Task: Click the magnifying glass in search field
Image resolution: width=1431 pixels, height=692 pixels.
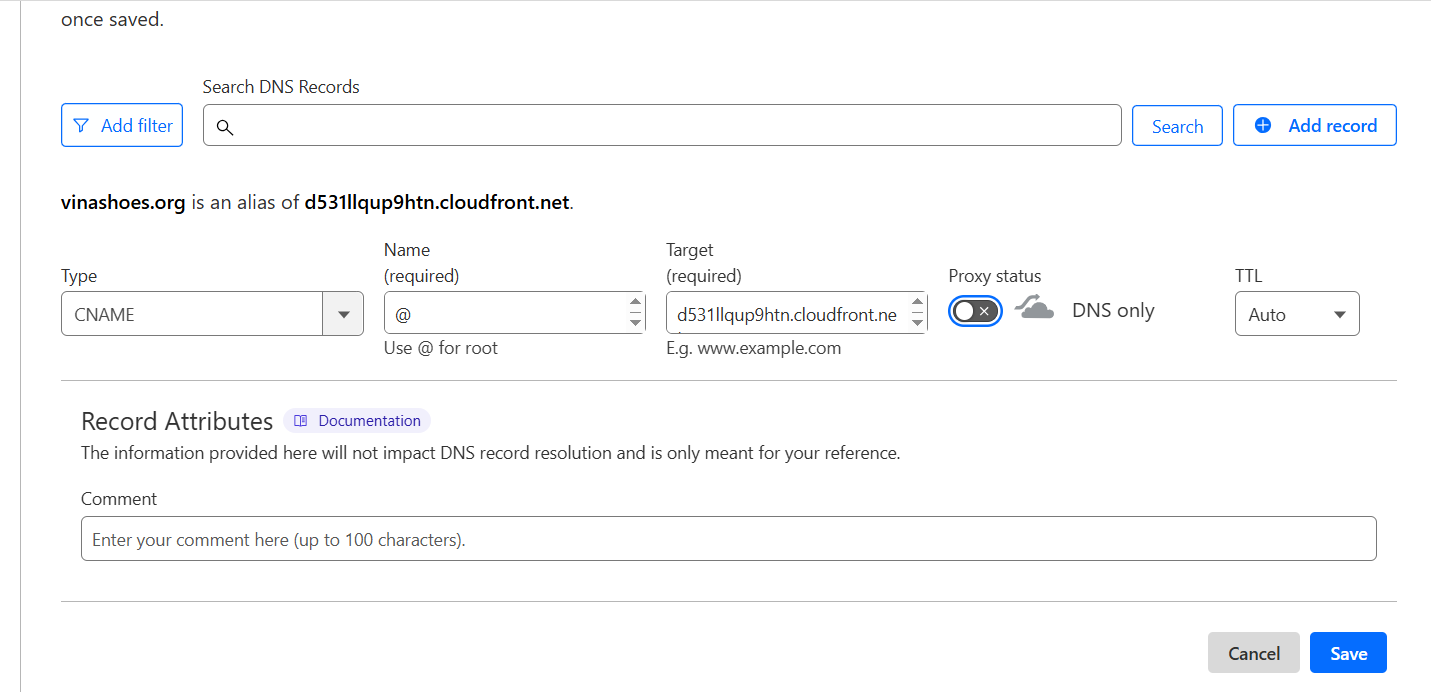Action: click(x=224, y=127)
